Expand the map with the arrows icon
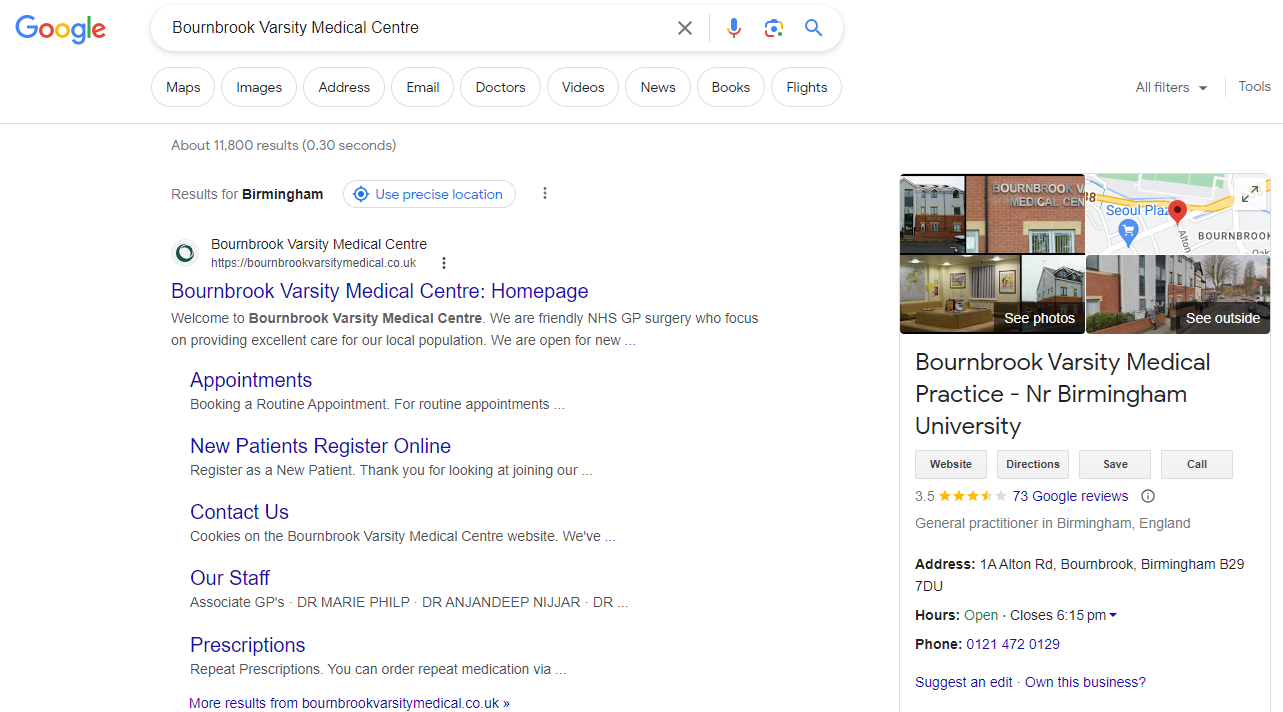 pos(1250,195)
